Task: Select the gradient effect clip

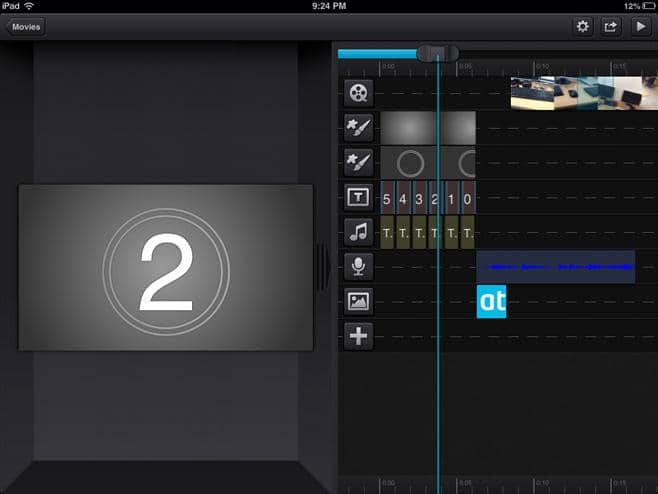Action: point(428,128)
